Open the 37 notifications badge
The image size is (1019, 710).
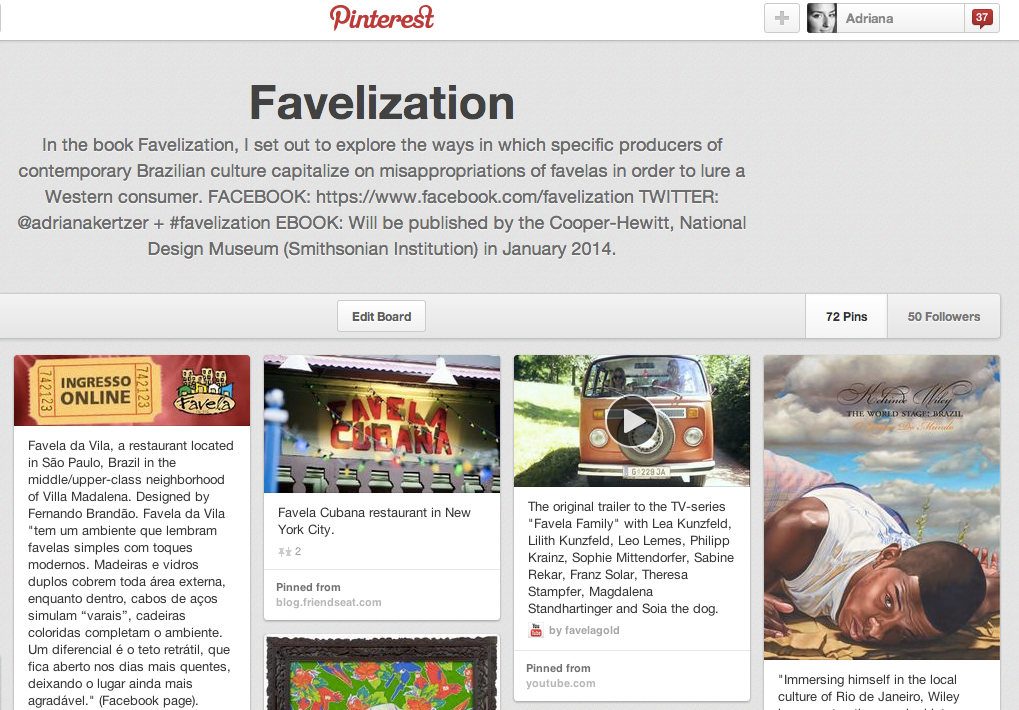point(981,18)
